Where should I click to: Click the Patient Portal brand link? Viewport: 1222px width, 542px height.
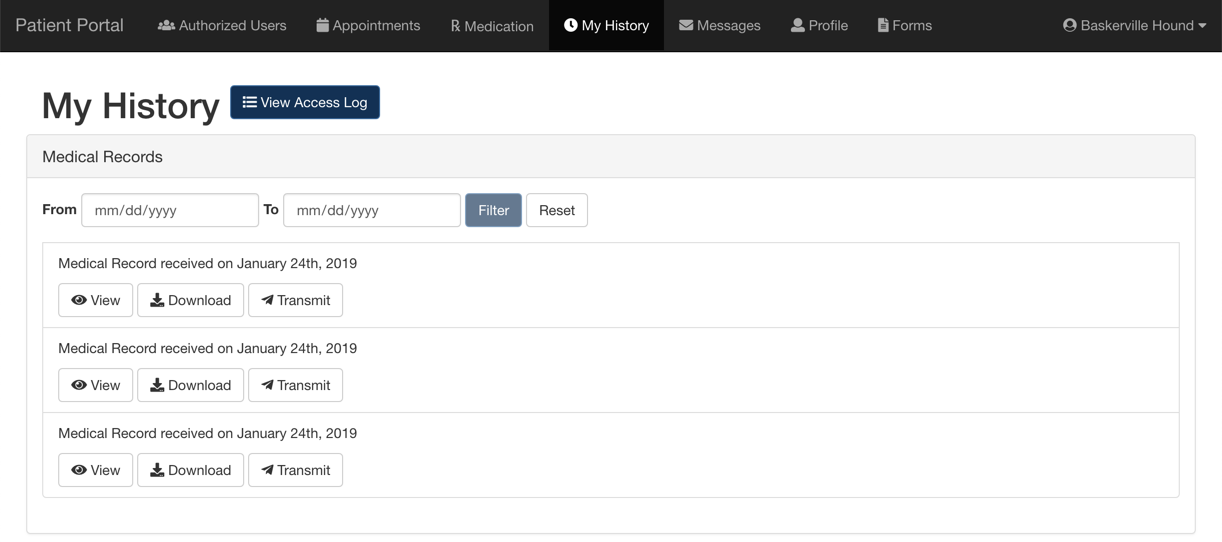click(69, 25)
